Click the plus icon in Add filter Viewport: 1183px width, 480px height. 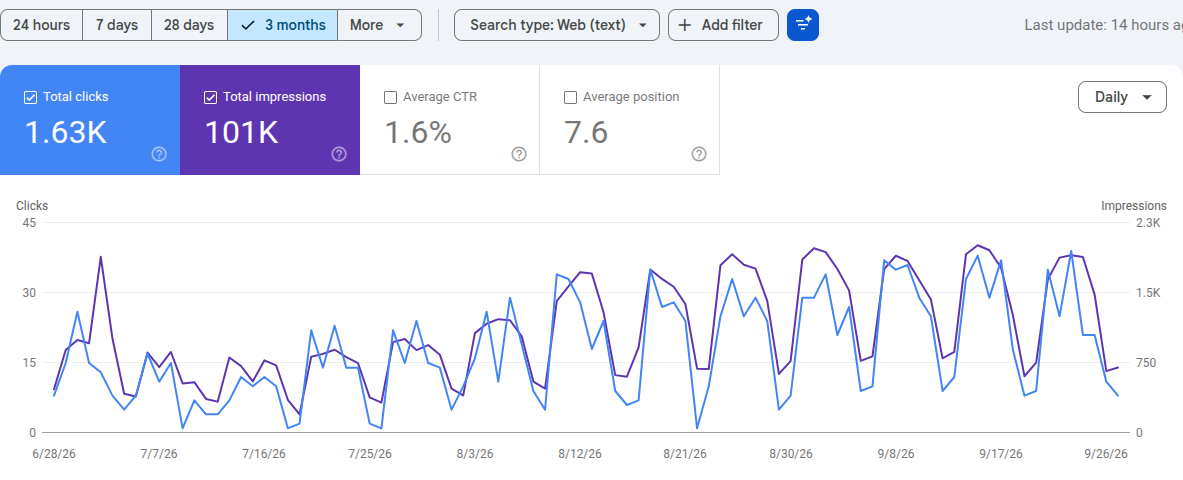(685, 25)
